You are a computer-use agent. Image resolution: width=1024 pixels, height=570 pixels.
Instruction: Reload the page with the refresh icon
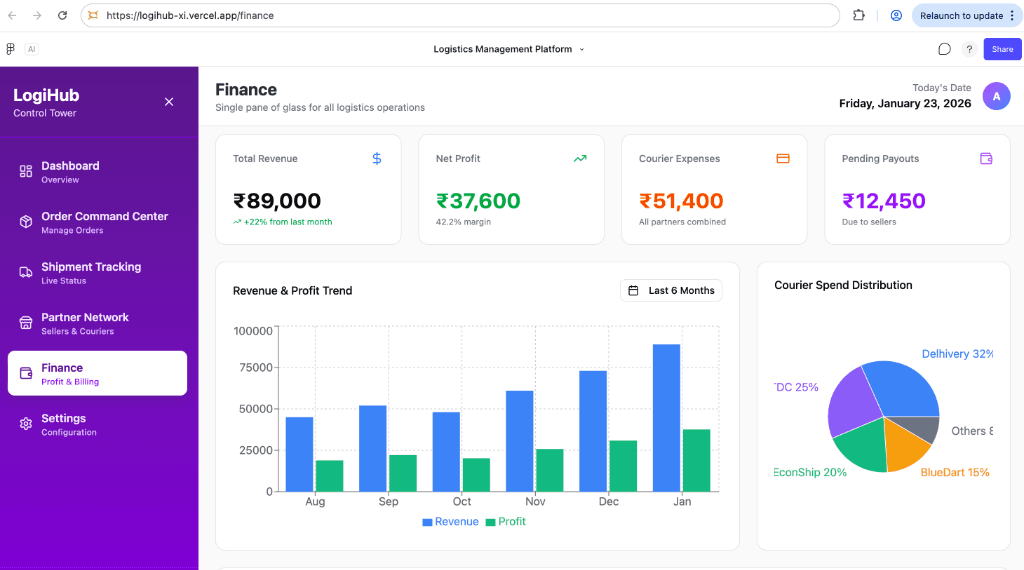62,16
